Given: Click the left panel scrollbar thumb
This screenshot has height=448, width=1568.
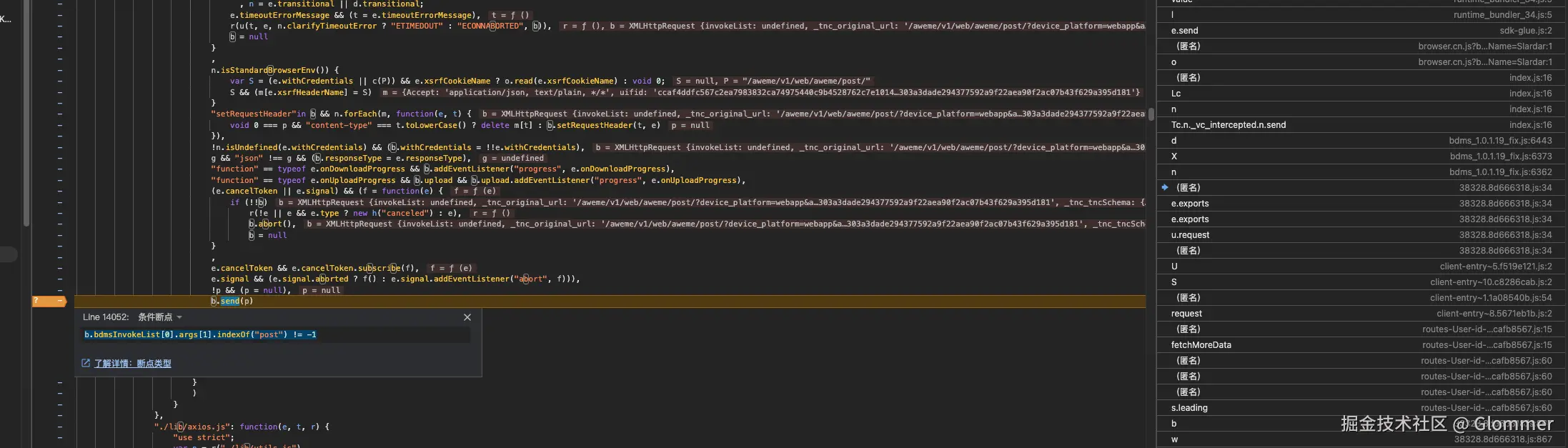Looking at the screenshot, I should 26,114.
